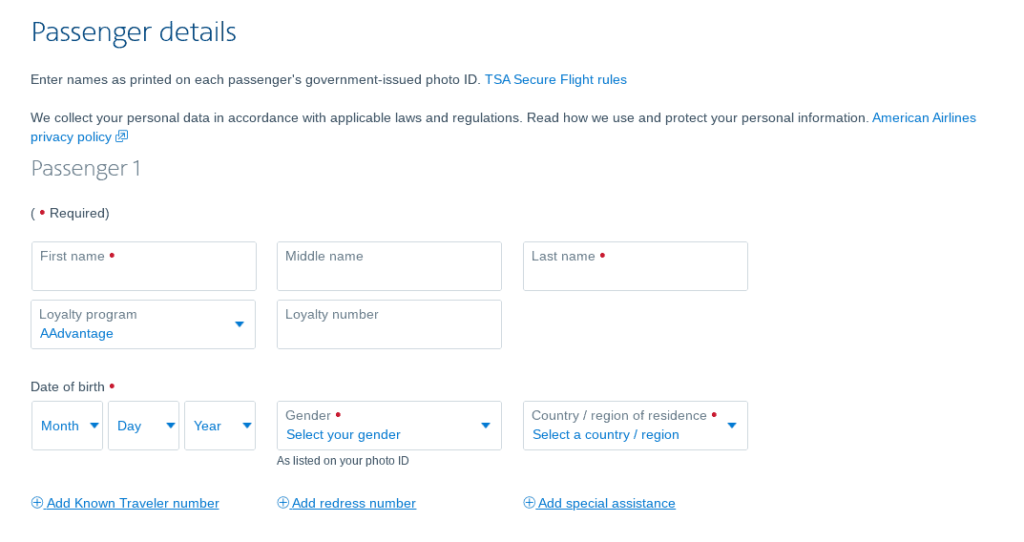This screenshot has height=542, width=1024.
Task: Click the Passenger 1 section heading
Action: coord(86,168)
